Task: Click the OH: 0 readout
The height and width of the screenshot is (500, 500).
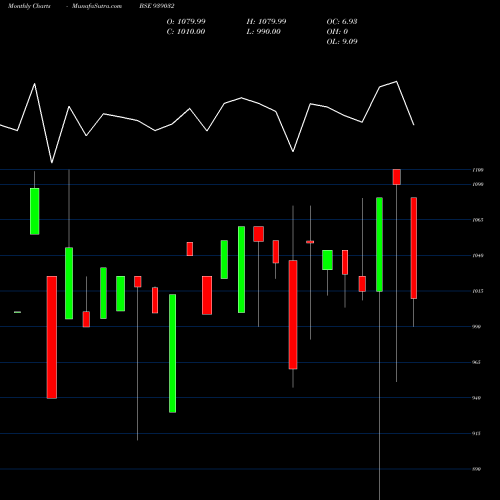Action: (x=337, y=32)
